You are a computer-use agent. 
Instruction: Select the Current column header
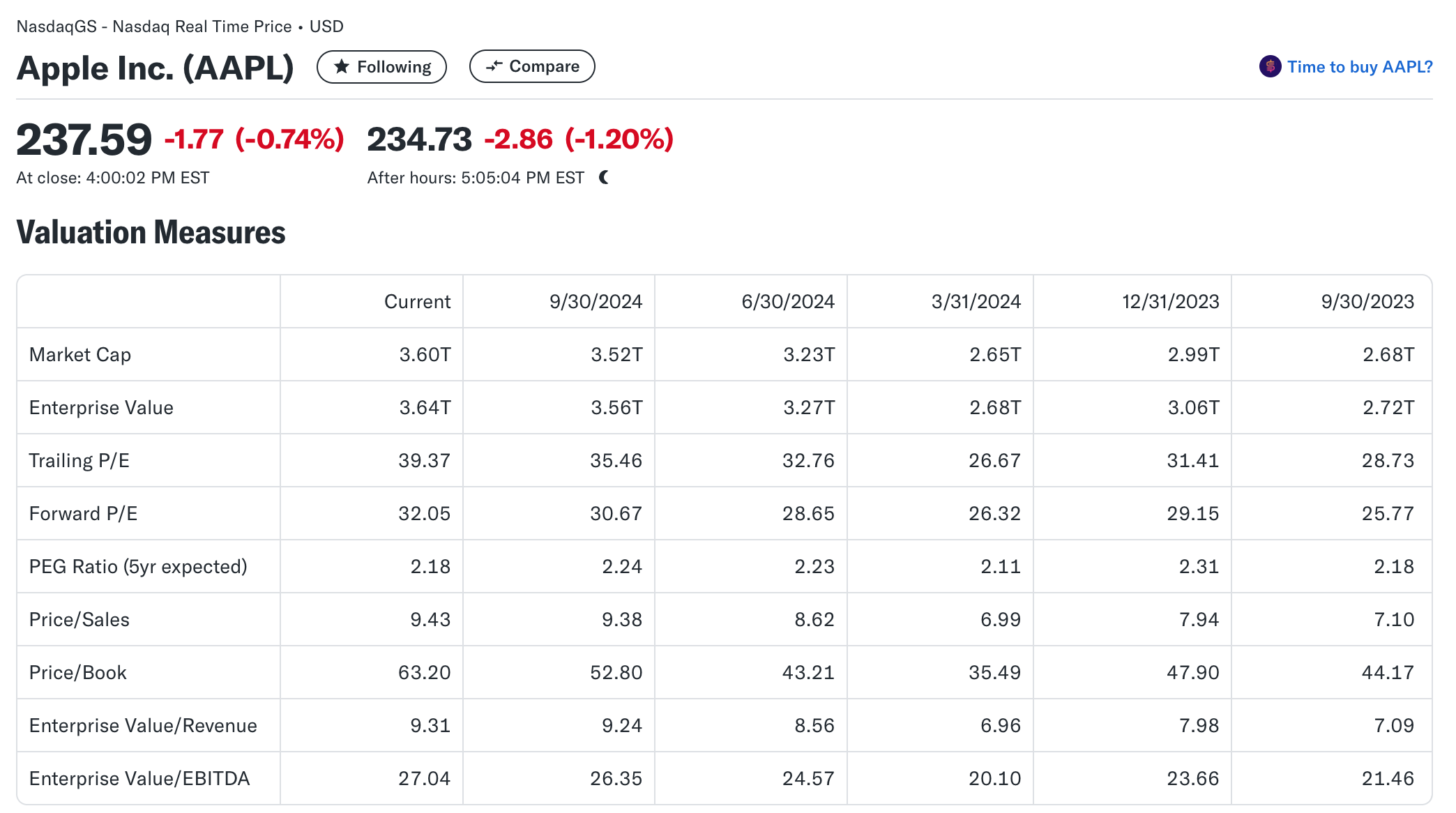click(x=417, y=302)
